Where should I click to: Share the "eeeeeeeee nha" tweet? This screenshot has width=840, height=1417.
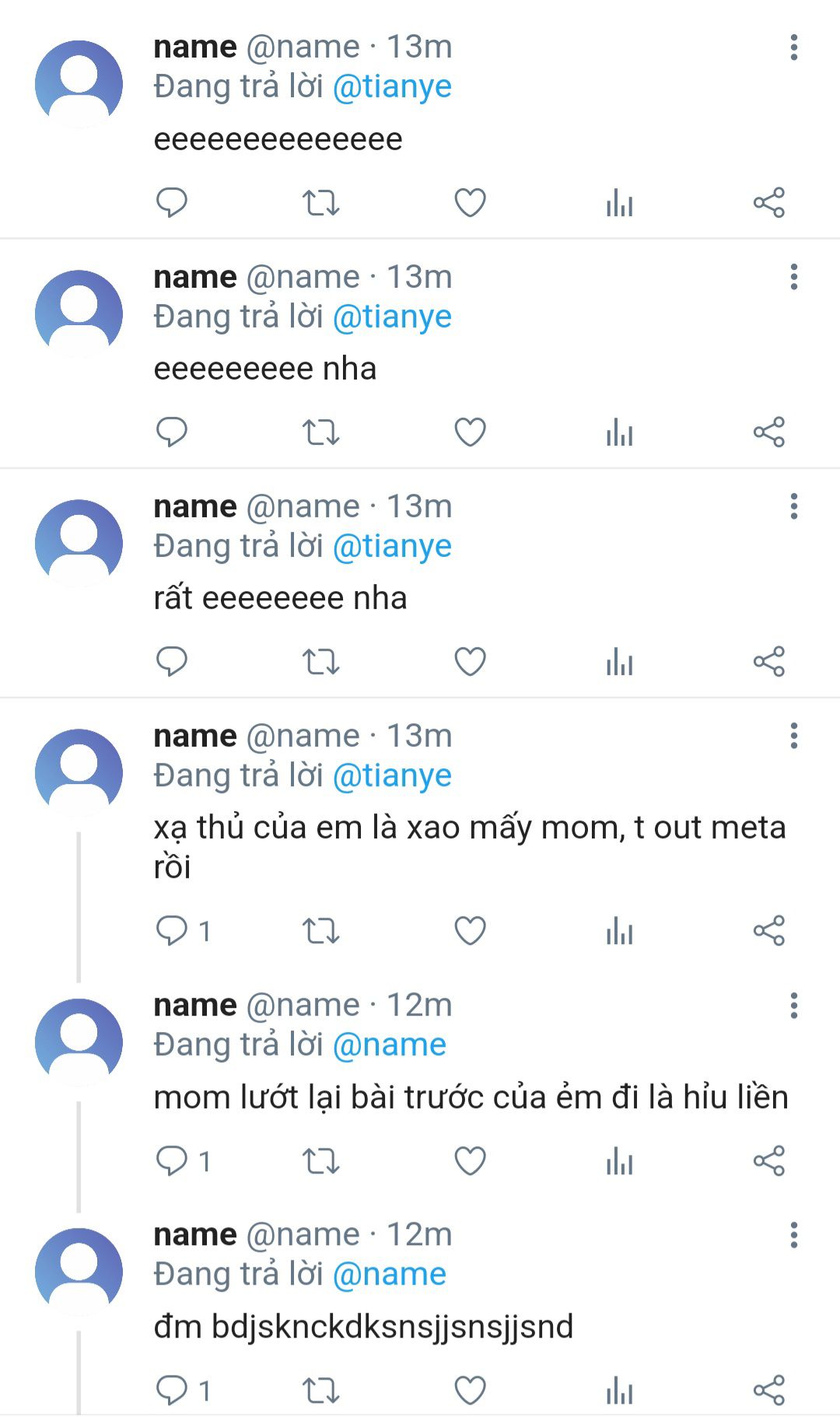[x=769, y=432]
